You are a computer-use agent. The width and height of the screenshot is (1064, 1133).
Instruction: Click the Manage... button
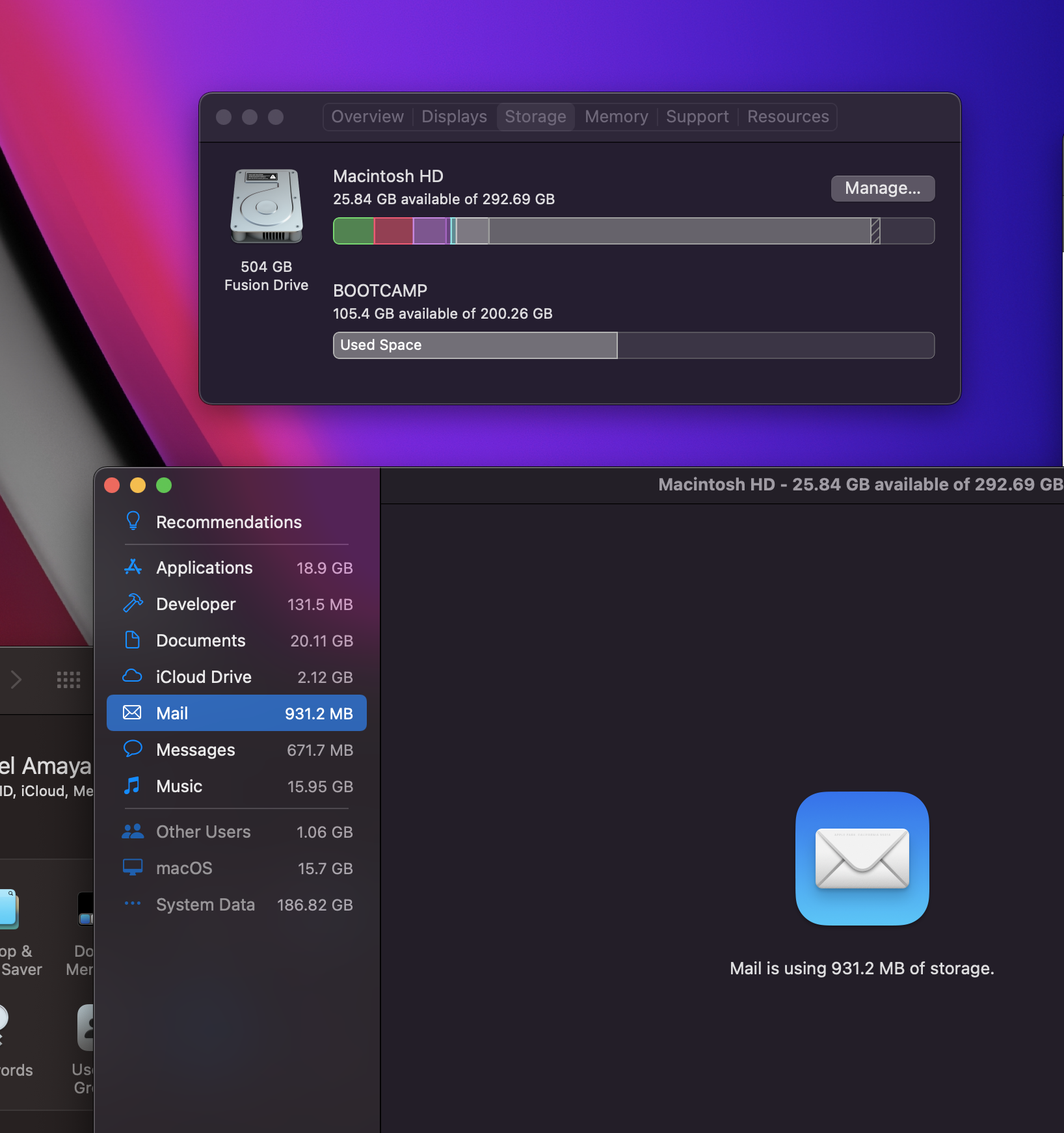[x=883, y=188]
